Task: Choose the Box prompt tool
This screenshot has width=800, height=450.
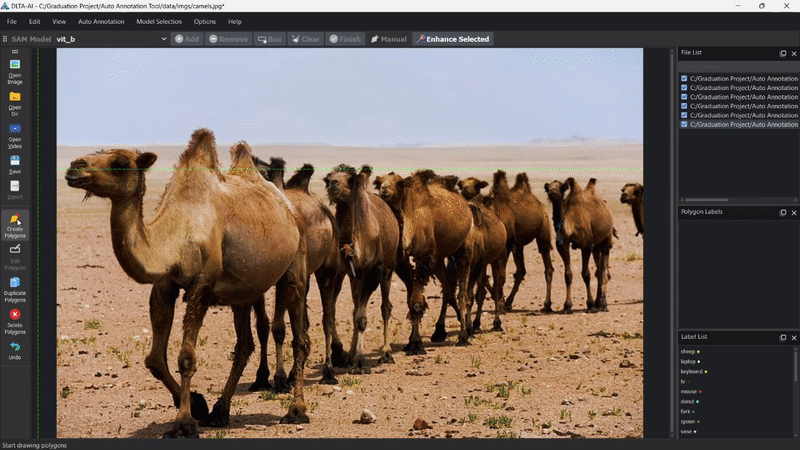Action: pos(270,39)
